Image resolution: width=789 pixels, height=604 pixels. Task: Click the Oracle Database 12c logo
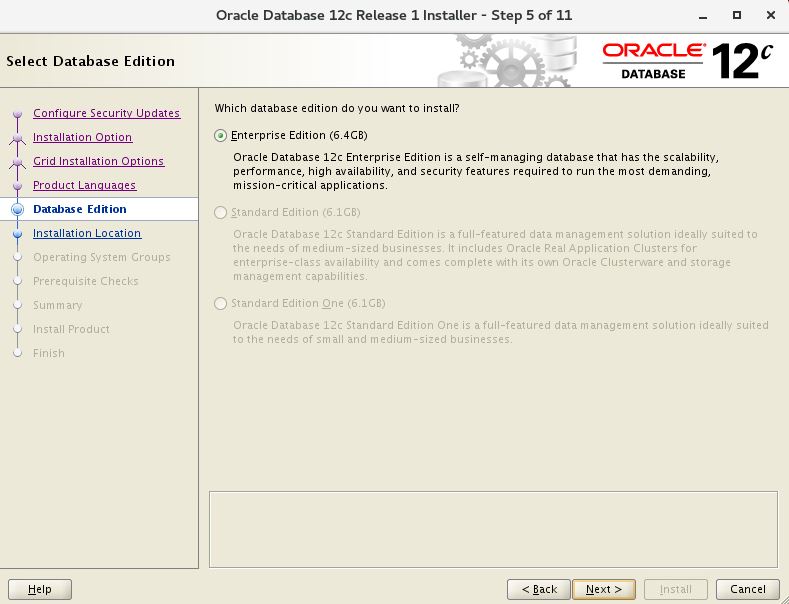(687, 61)
